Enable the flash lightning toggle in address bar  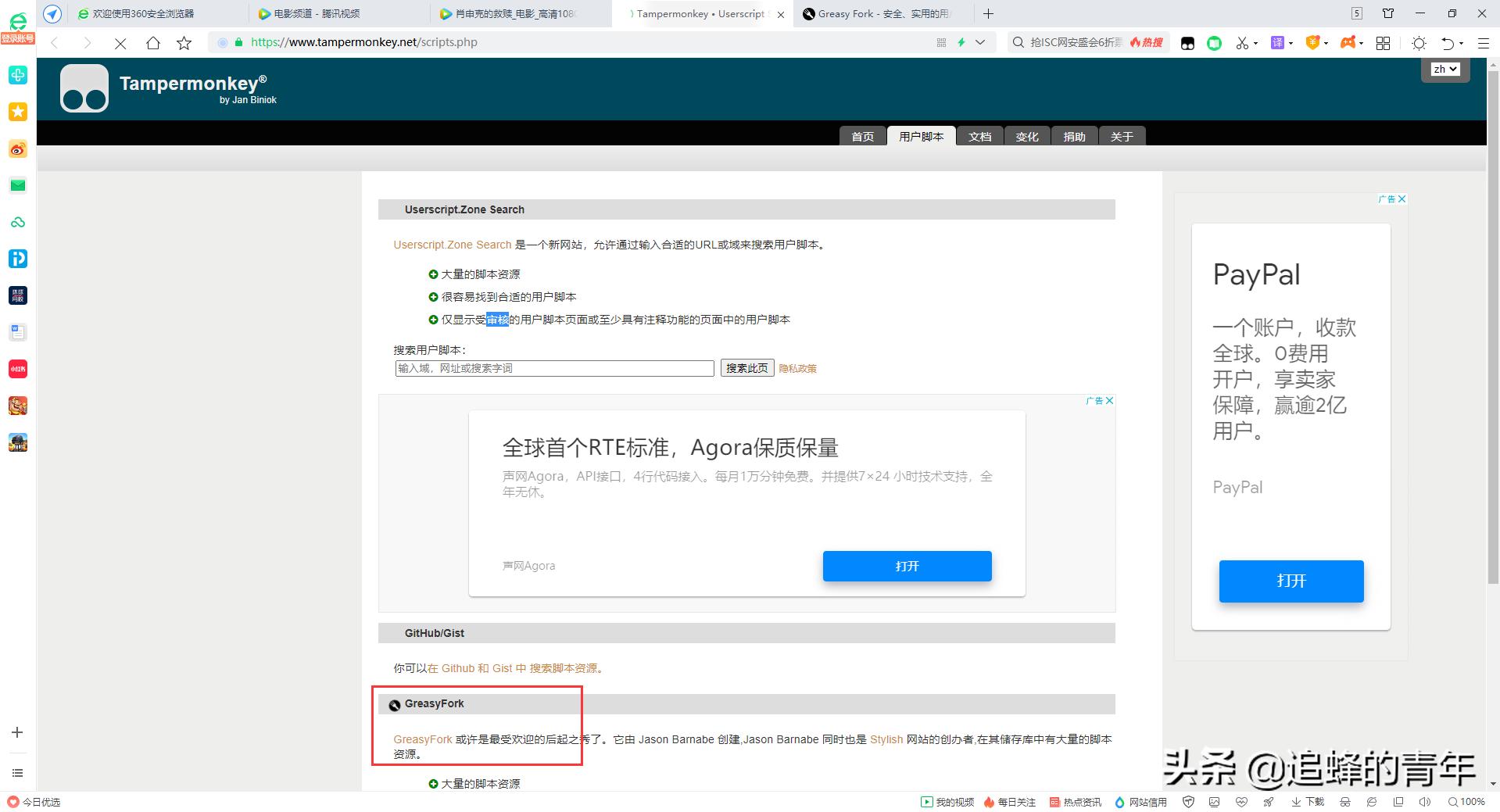(x=961, y=43)
